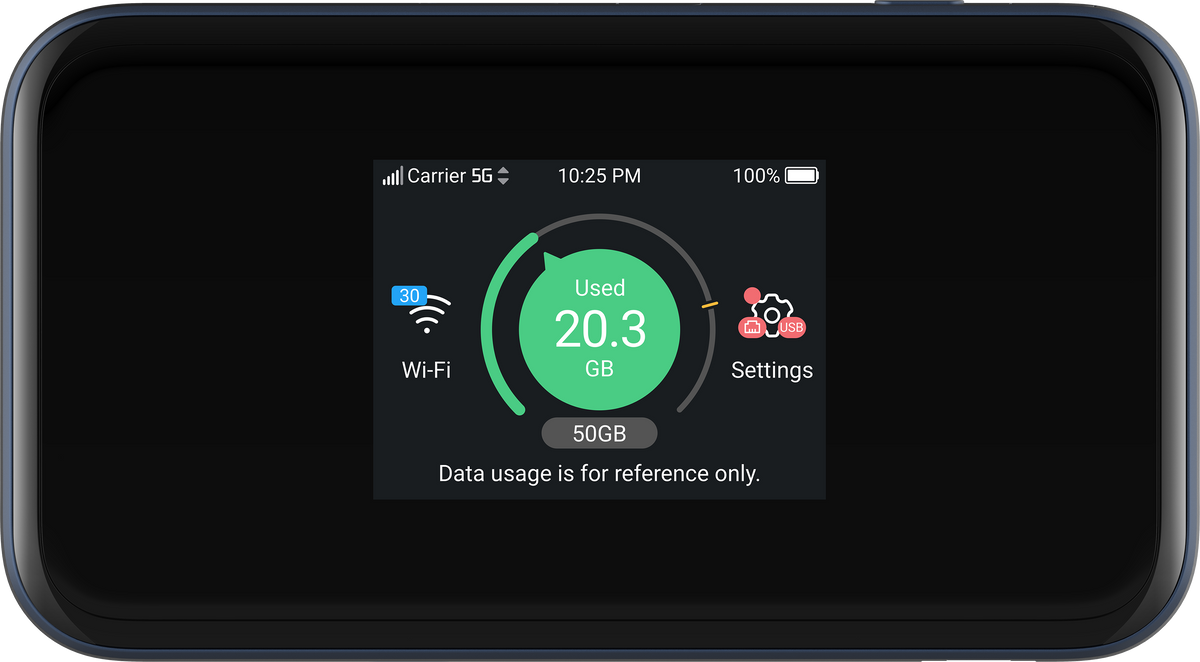The width and height of the screenshot is (1200, 662).
Task: Tap the battery icon in status bar
Action: click(x=802, y=176)
